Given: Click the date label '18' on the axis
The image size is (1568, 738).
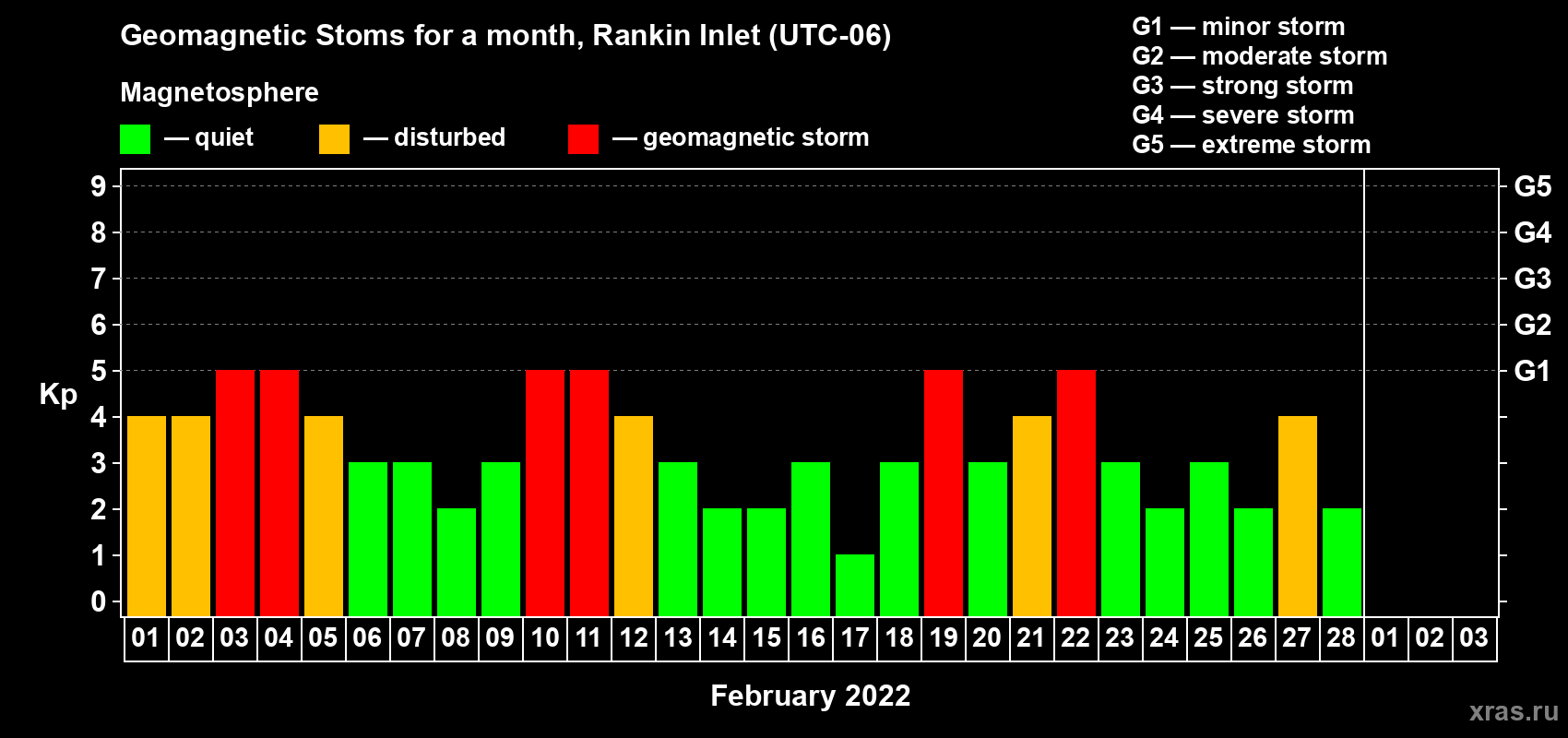Looking at the screenshot, I should 899,638.
